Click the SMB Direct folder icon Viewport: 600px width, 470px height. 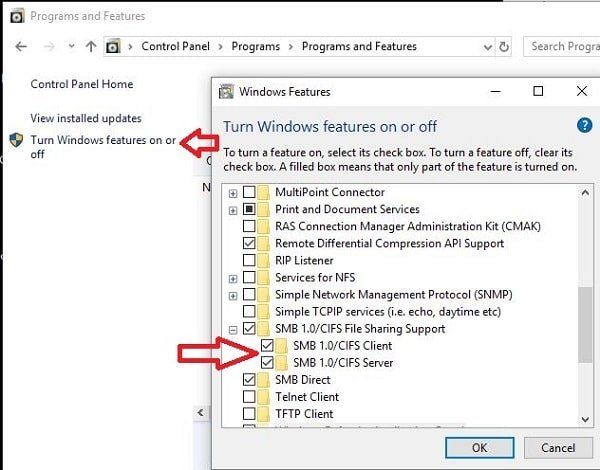(x=265, y=379)
